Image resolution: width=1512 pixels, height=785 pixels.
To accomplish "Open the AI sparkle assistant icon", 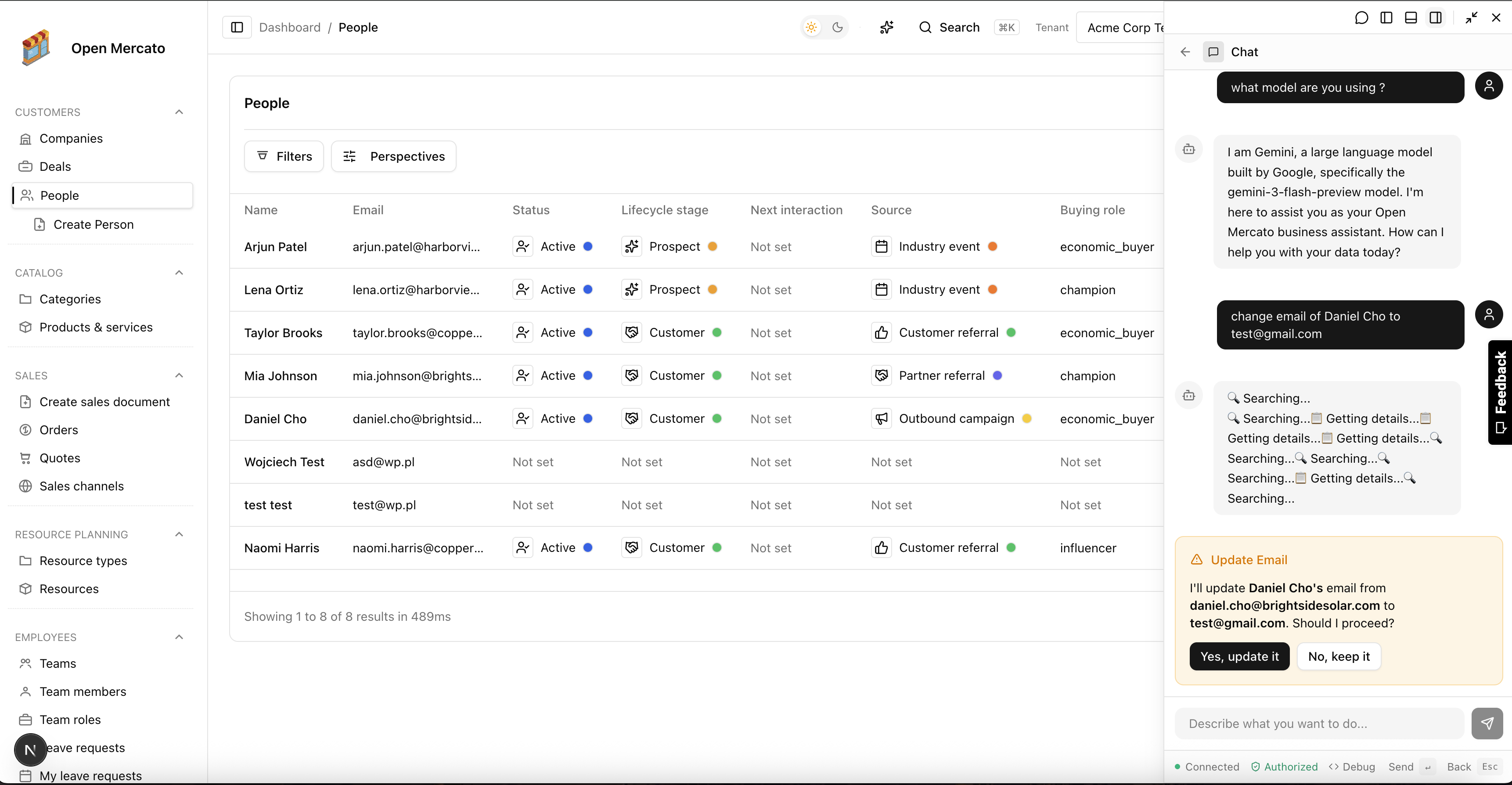I will click(886, 27).
